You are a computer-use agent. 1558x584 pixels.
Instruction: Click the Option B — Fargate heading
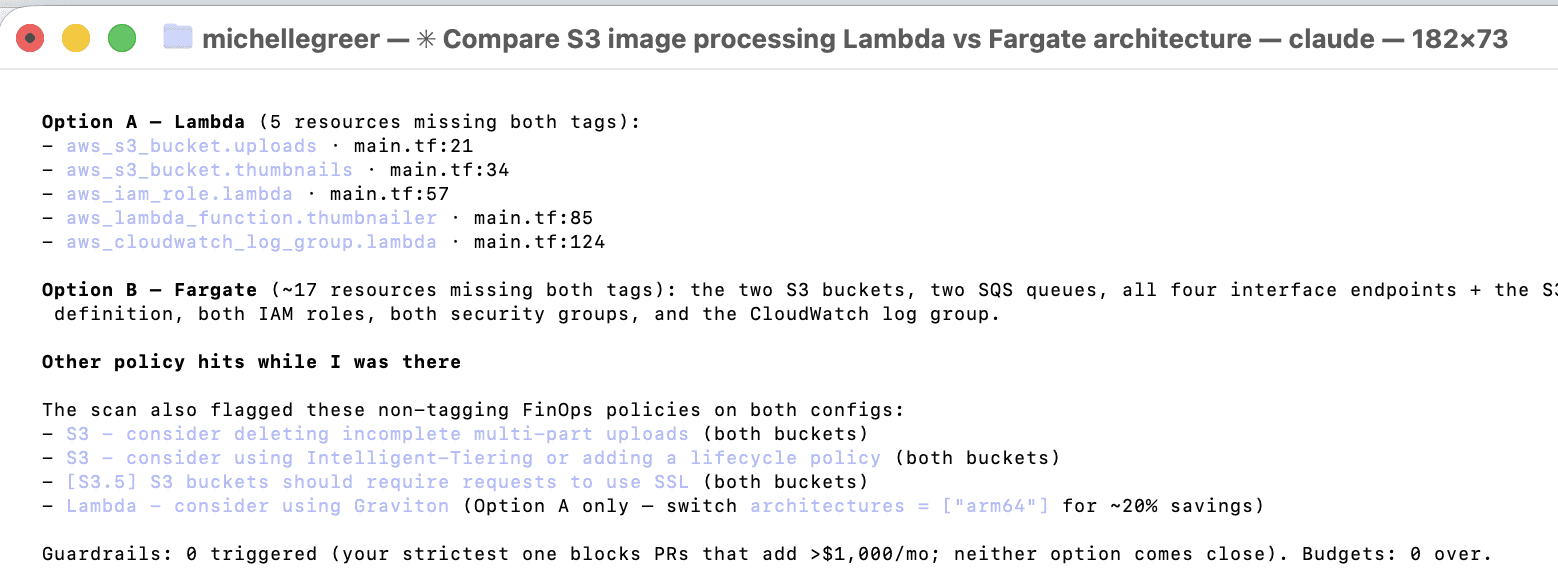[x=149, y=290]
